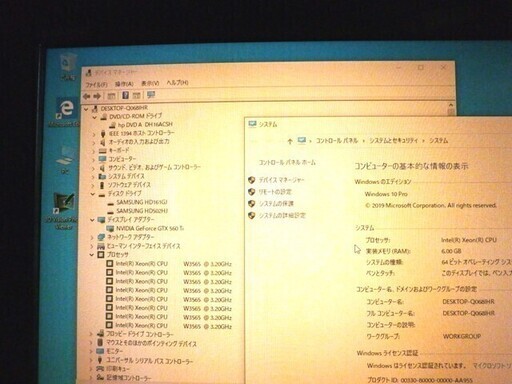Expand the ネットワーク アダプター node
This screenshot has width=512, height=384.
coord(92,237)
